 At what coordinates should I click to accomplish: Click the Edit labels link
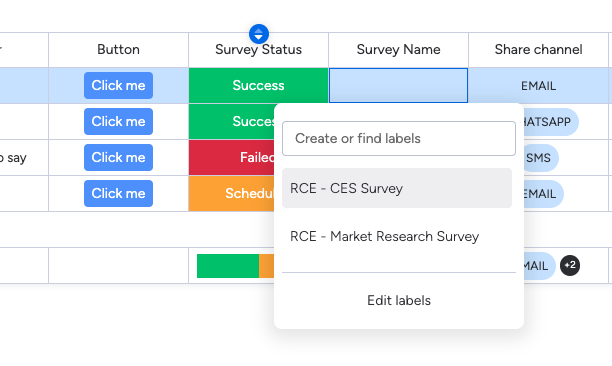click(399, 300)
